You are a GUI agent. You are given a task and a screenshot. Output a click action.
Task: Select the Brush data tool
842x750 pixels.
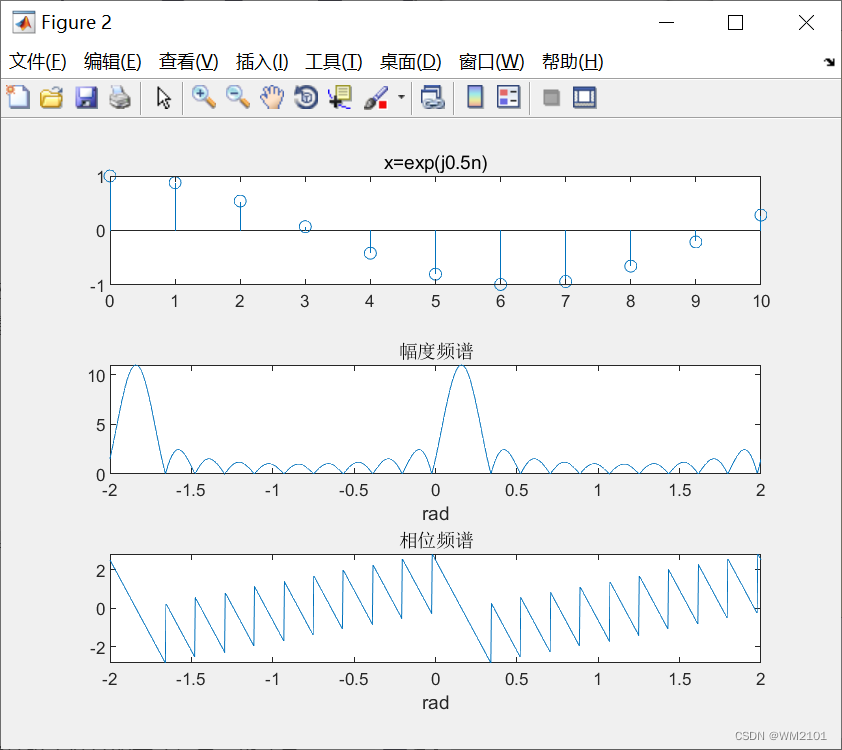click(376, 98)
